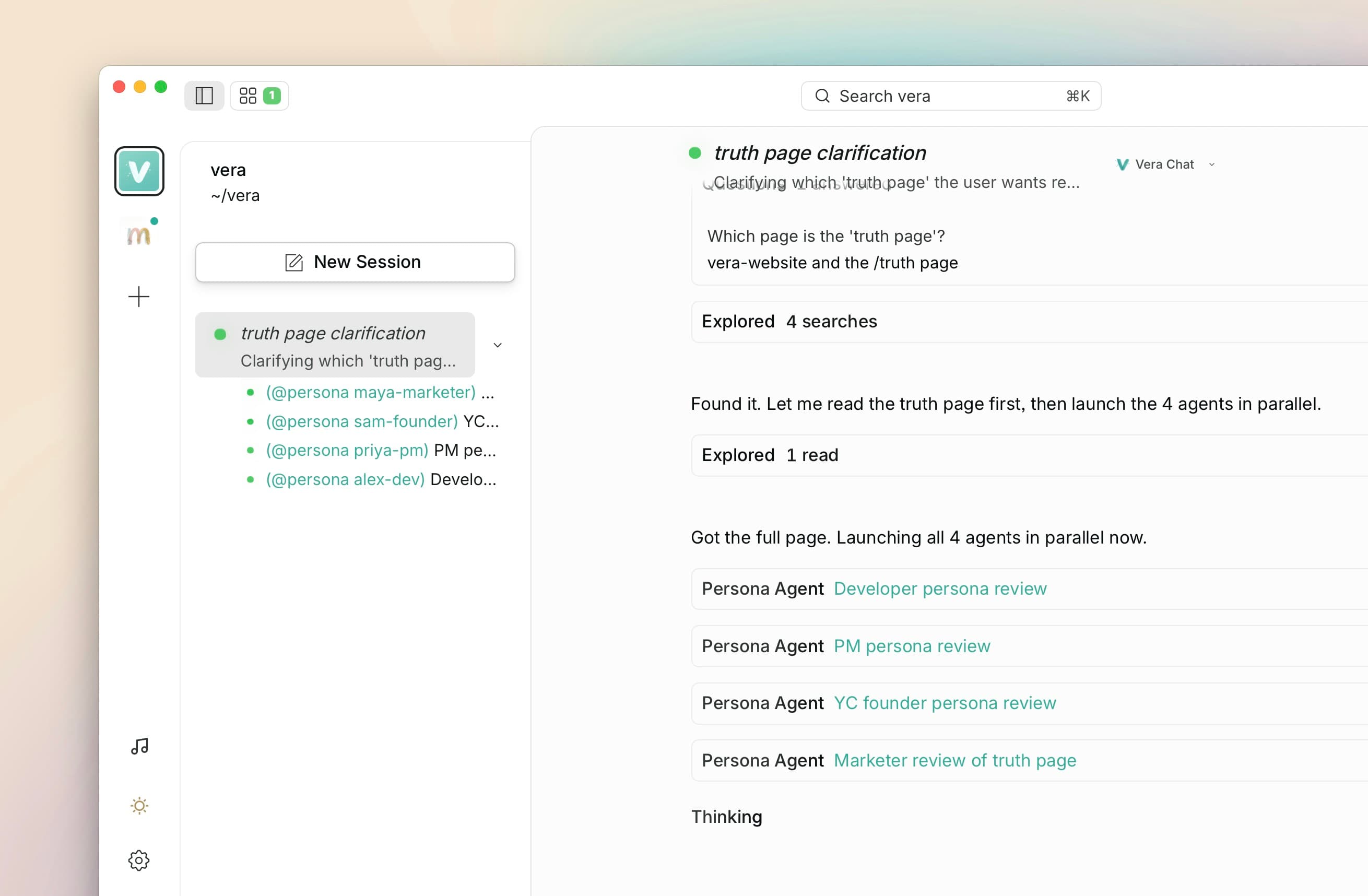Switch to the m workspace
1368x896 pixels.
point(138,234)
